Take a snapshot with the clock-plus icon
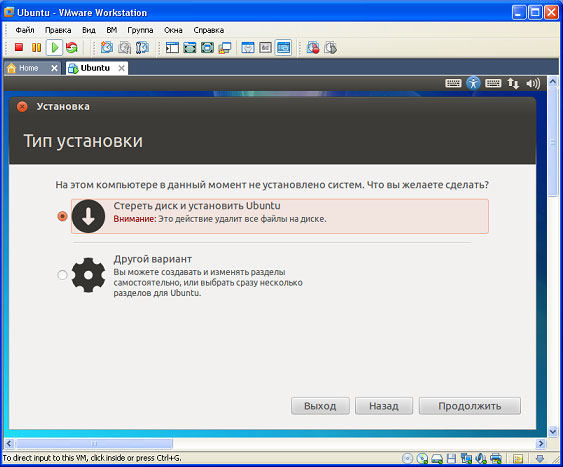The image size is (563, 467). click(107, 47)
